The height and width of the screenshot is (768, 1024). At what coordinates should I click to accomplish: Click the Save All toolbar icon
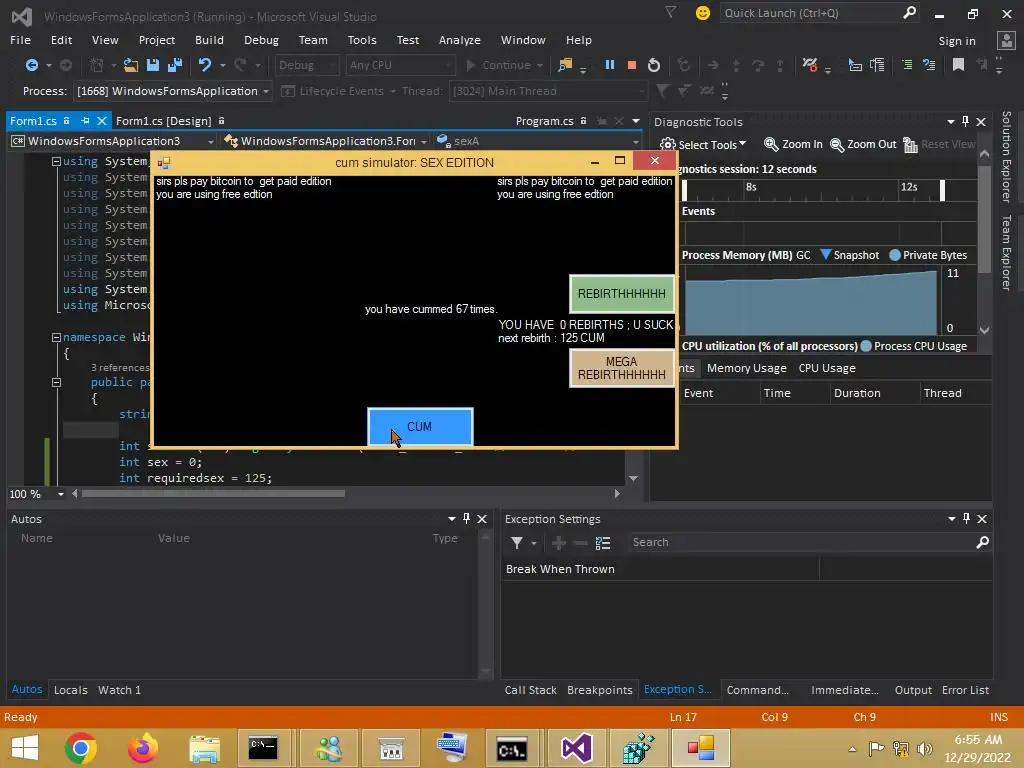pos(175,65)
